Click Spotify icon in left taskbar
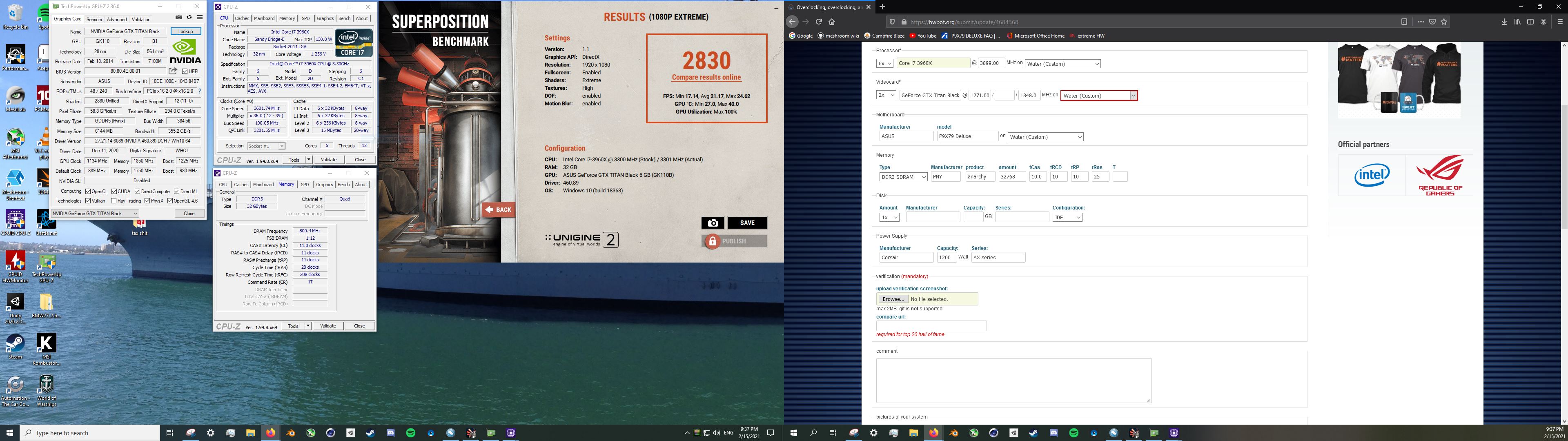The image size is (1568, 441). tap(410, 433)
